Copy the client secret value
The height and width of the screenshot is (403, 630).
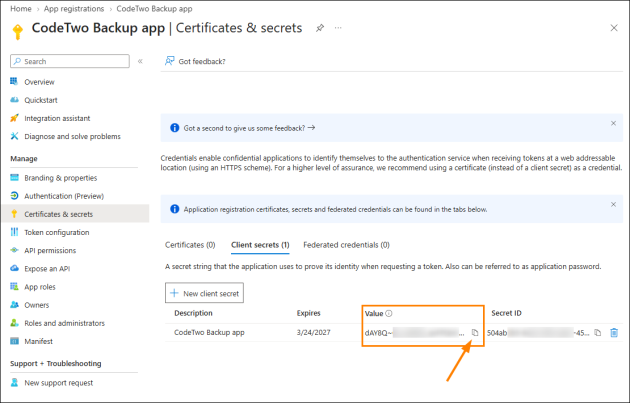(475, 333)
